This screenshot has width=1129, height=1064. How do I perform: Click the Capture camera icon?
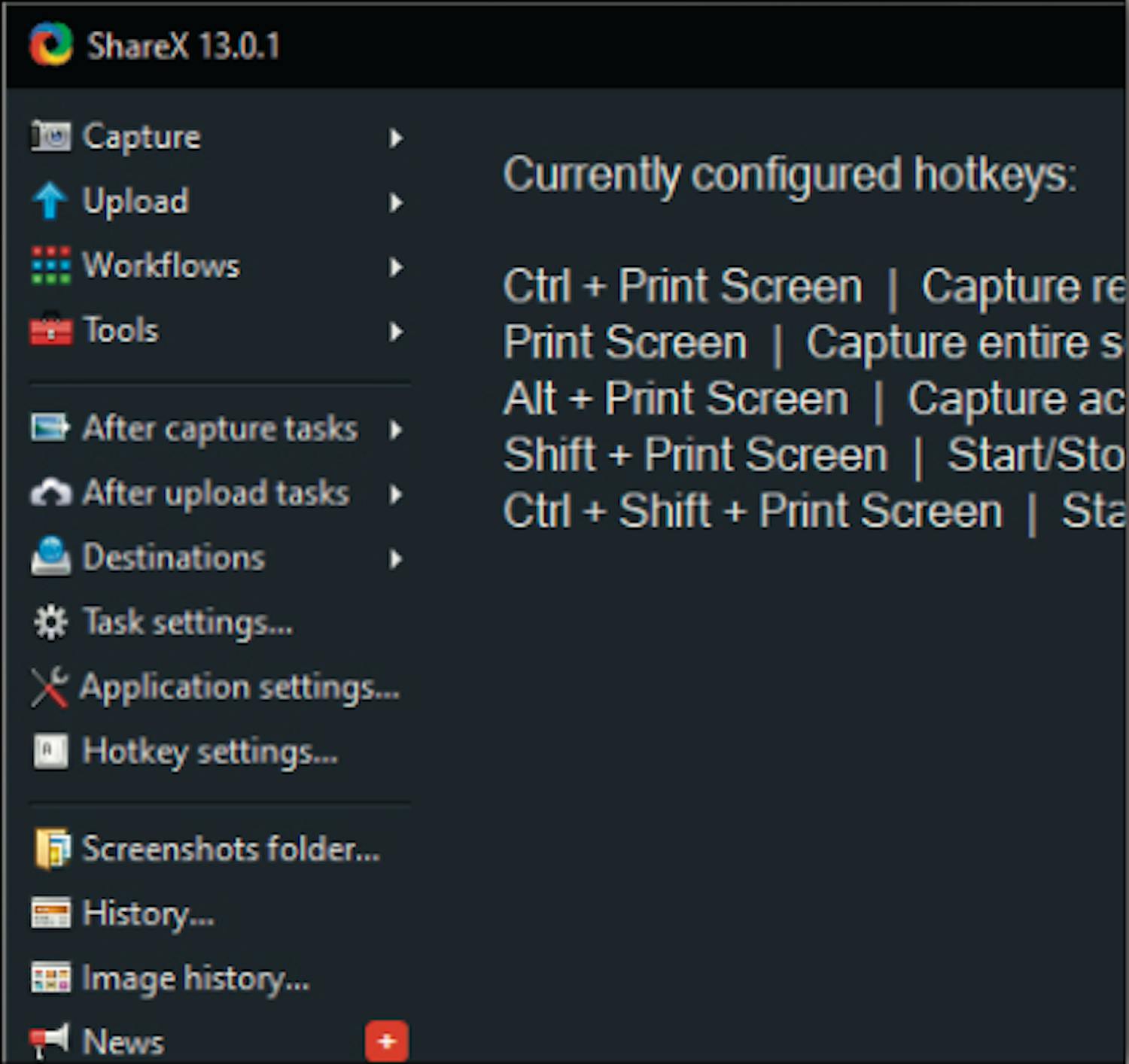point(50,137)
